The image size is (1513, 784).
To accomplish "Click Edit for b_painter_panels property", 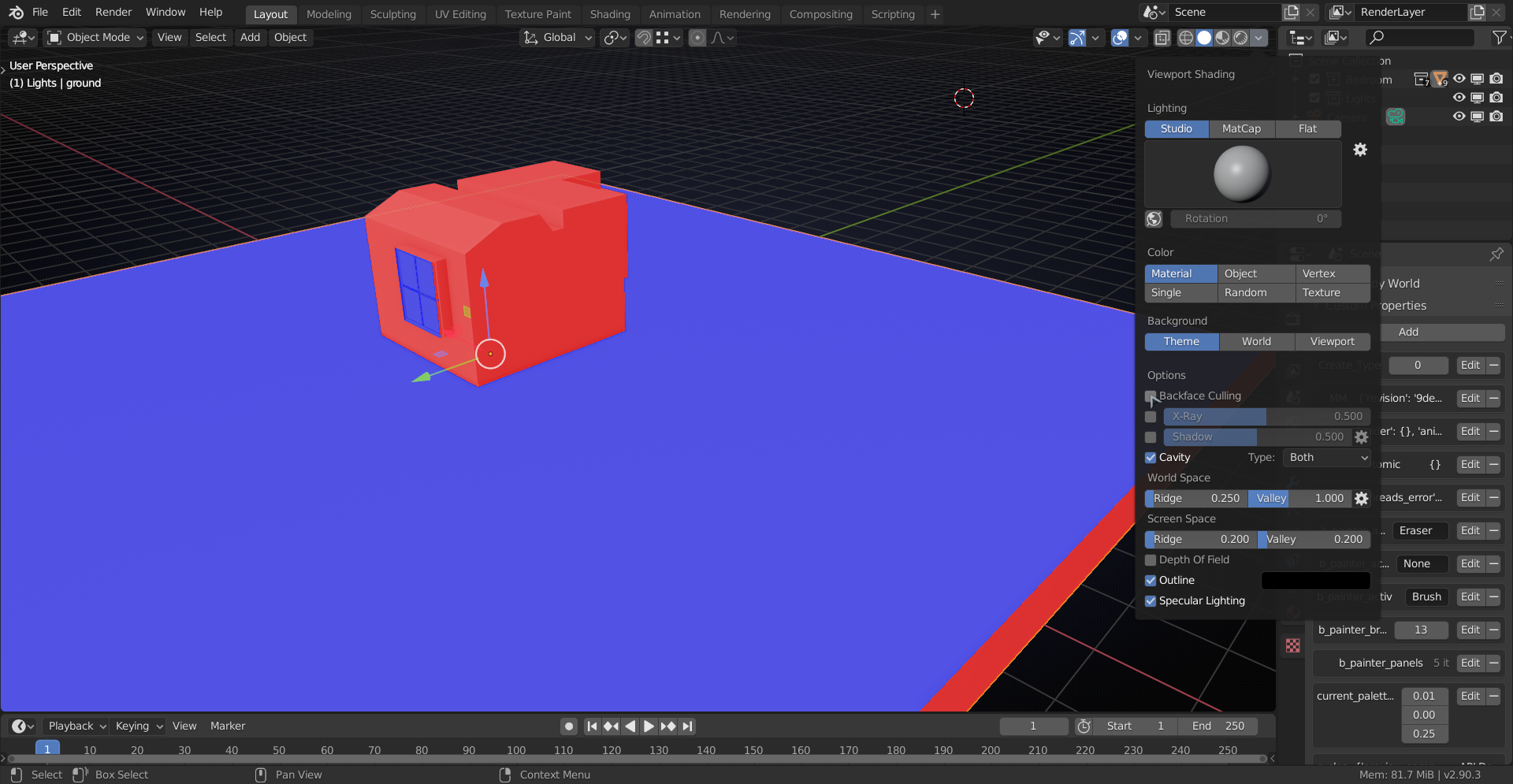I will pyautogui.click(x=1470, y=663).
